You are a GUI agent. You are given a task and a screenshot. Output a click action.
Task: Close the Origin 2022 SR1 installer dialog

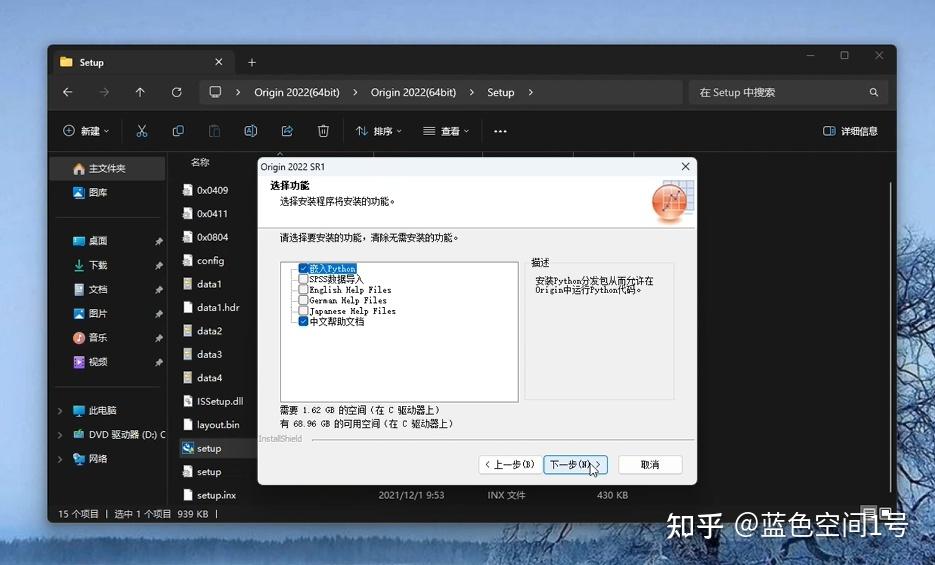click(x=686, y=167)
